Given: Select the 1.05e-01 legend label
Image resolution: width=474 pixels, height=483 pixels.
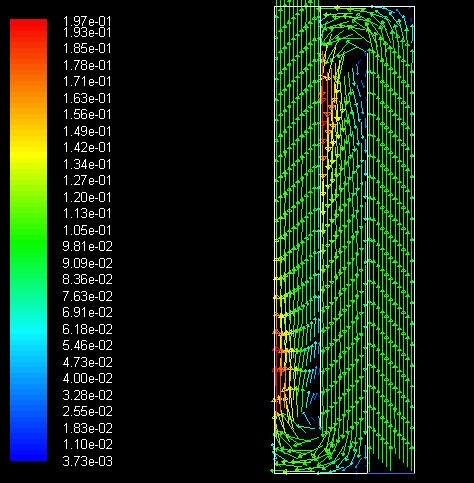Looking at the screenshot, I should tap(87, 230).
